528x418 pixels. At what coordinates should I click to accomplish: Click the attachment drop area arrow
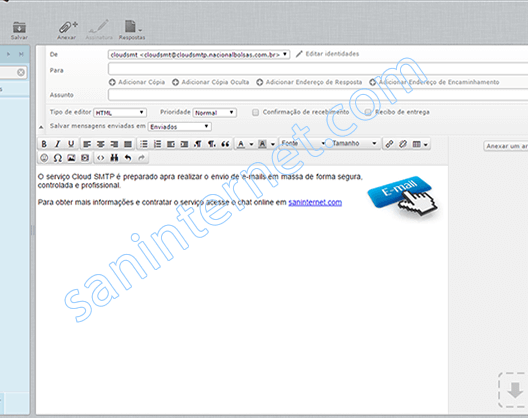click(x=514, y=390)
